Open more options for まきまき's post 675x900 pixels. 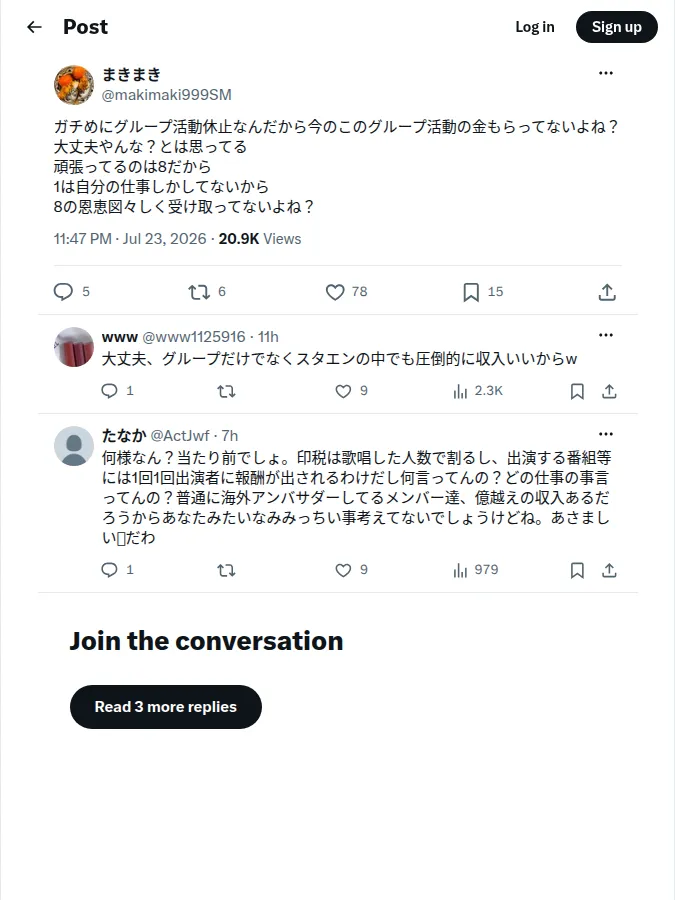(606, 73)
